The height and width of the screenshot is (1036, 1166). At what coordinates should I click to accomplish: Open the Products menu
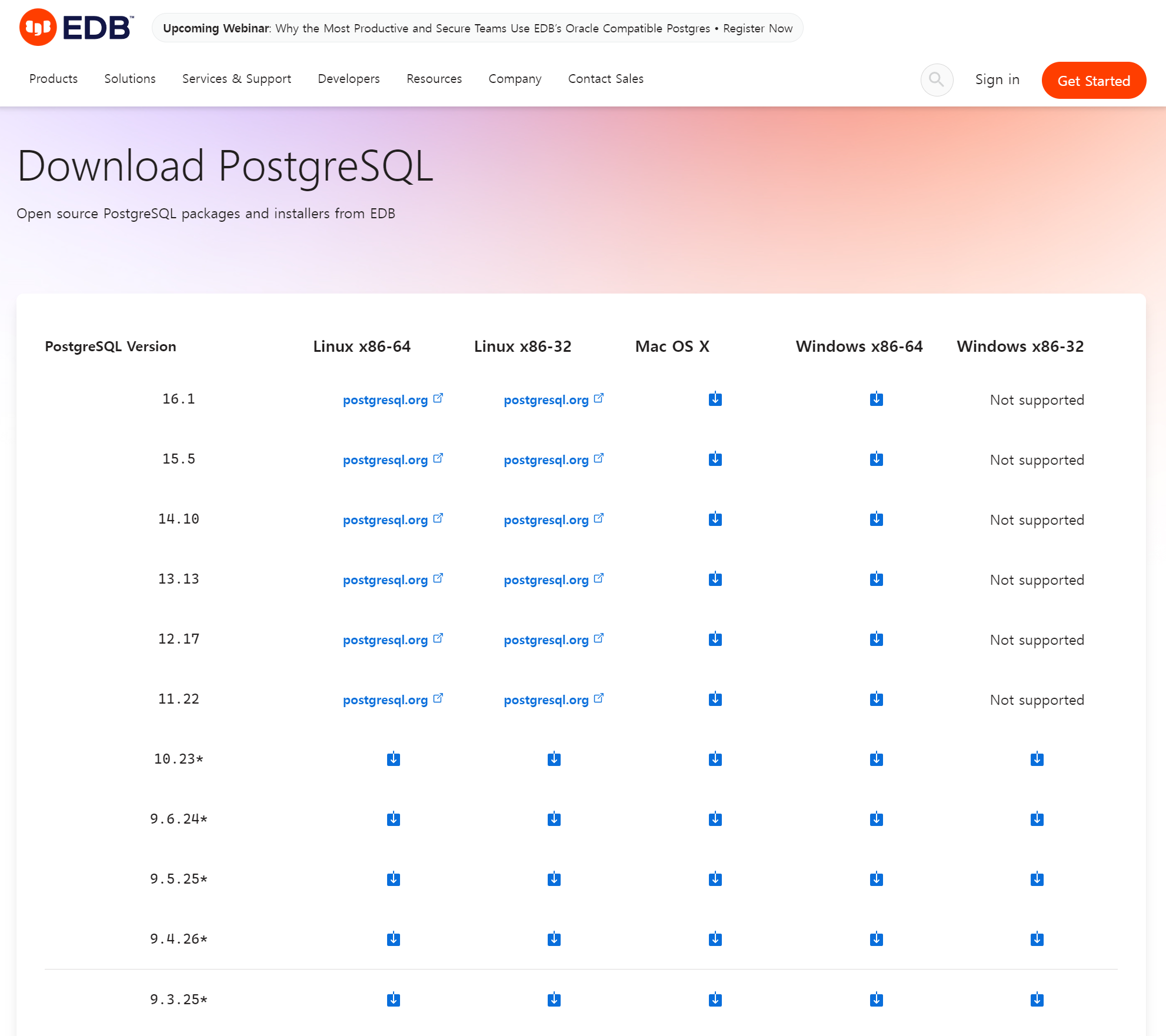pyautogui.click(x=54, y=79)
